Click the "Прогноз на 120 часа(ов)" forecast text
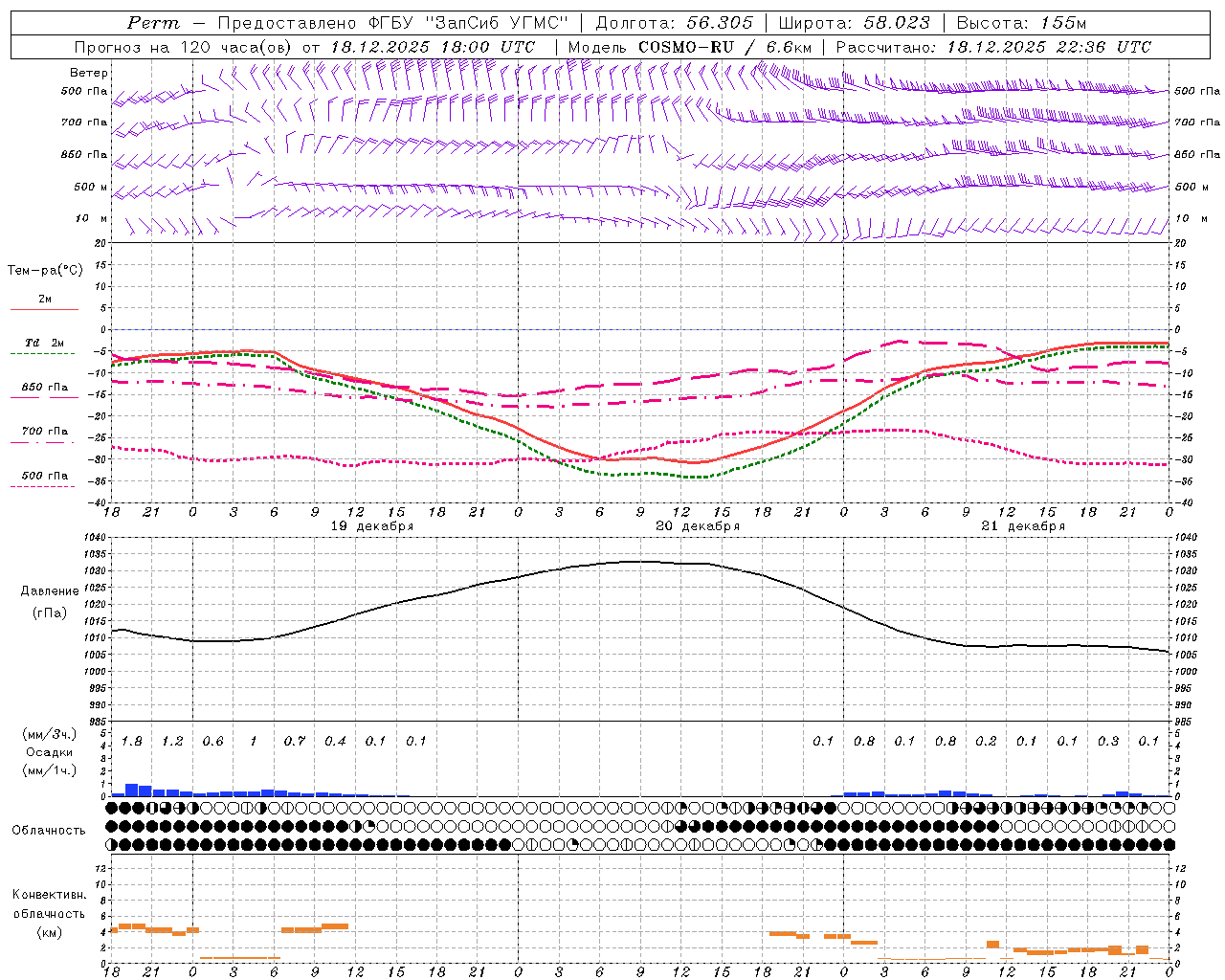 coord(184,47)
